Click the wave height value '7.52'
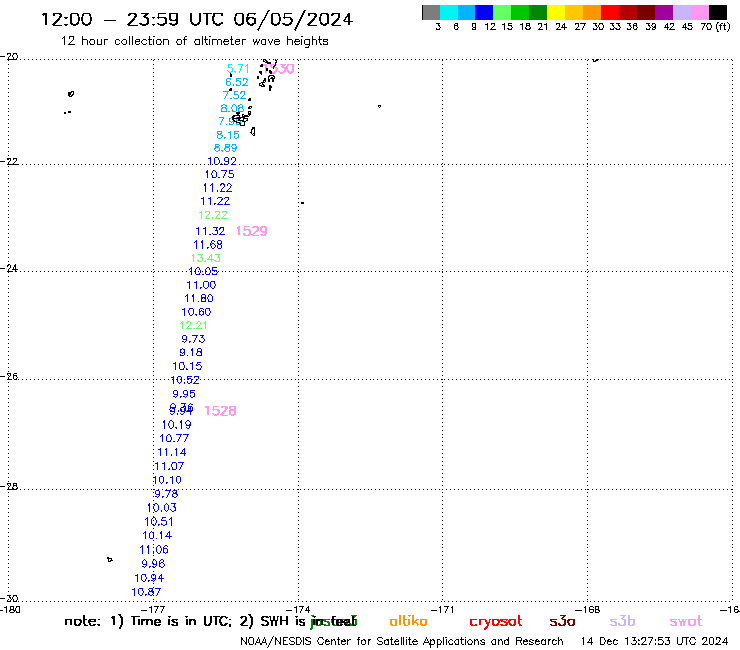 point(234,95)
